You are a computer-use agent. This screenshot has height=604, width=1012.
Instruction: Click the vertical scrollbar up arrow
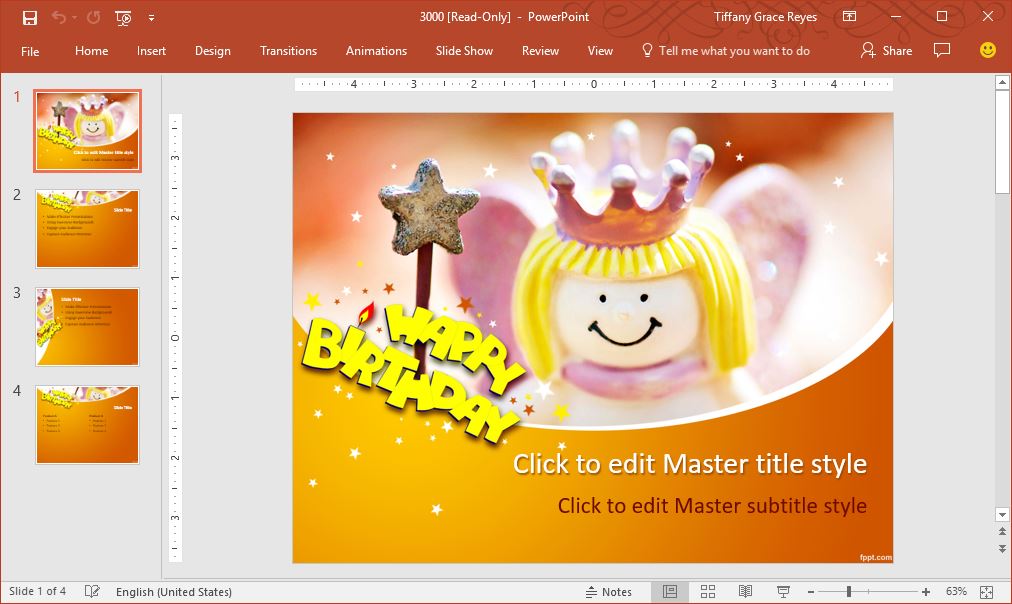click(1002, 82)
